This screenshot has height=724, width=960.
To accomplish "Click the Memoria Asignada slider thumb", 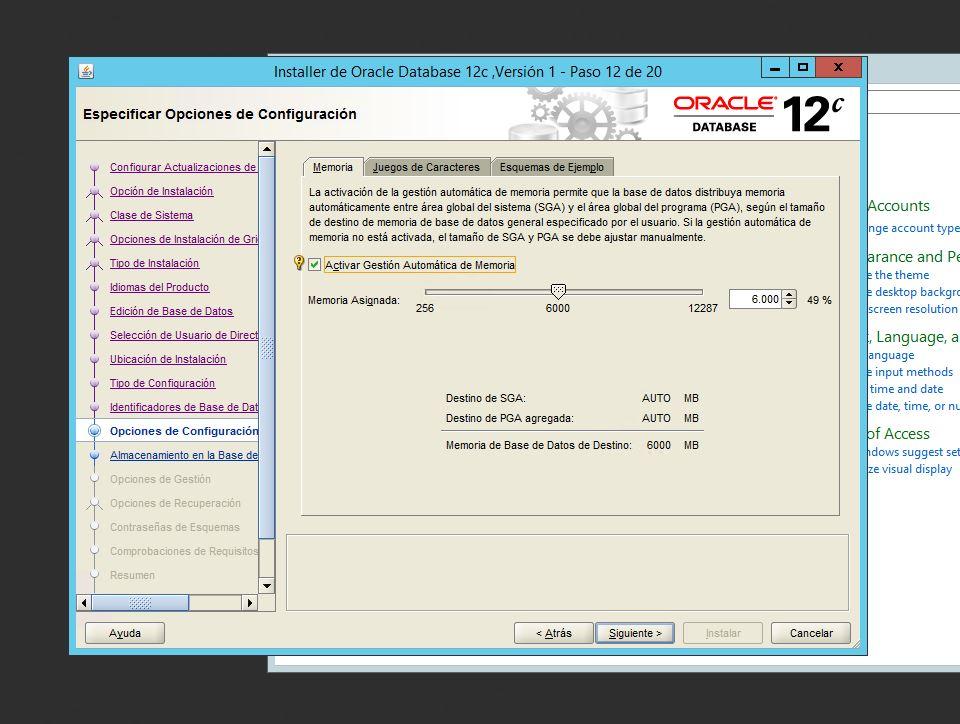I will coord(558,291).
